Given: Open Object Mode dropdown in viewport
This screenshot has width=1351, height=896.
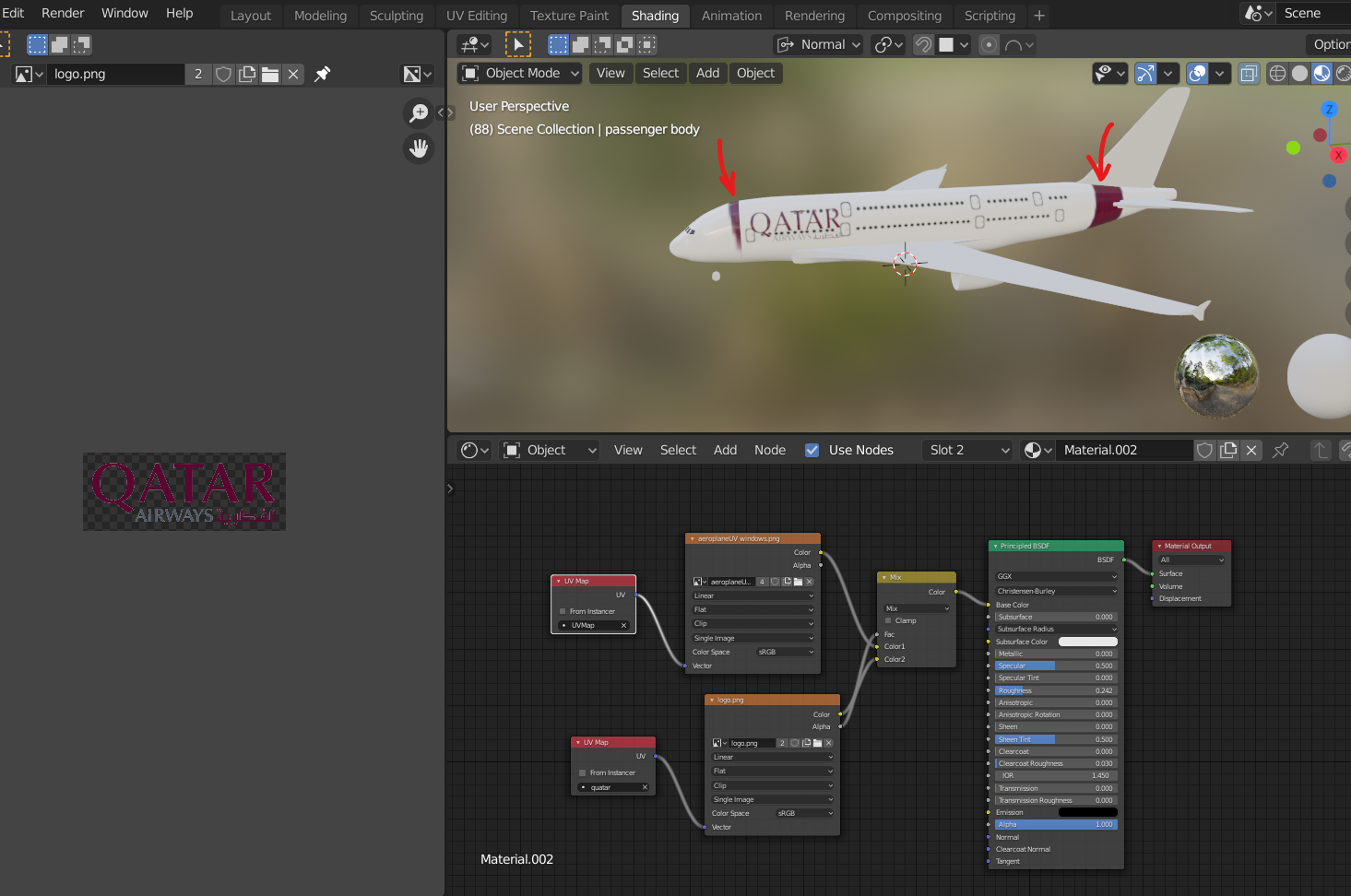Looking at the screenshot, I should (x=521, y=73).
